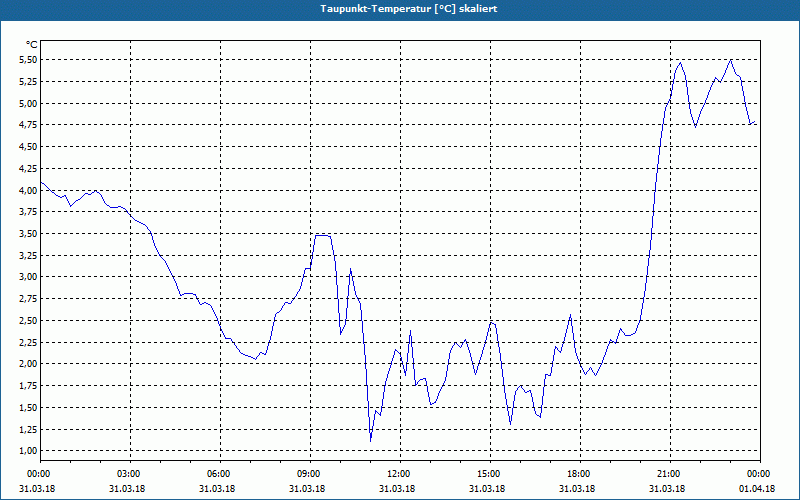Click the 15:00 time label
Screen dimensions: 800x500
coord(490,473)
